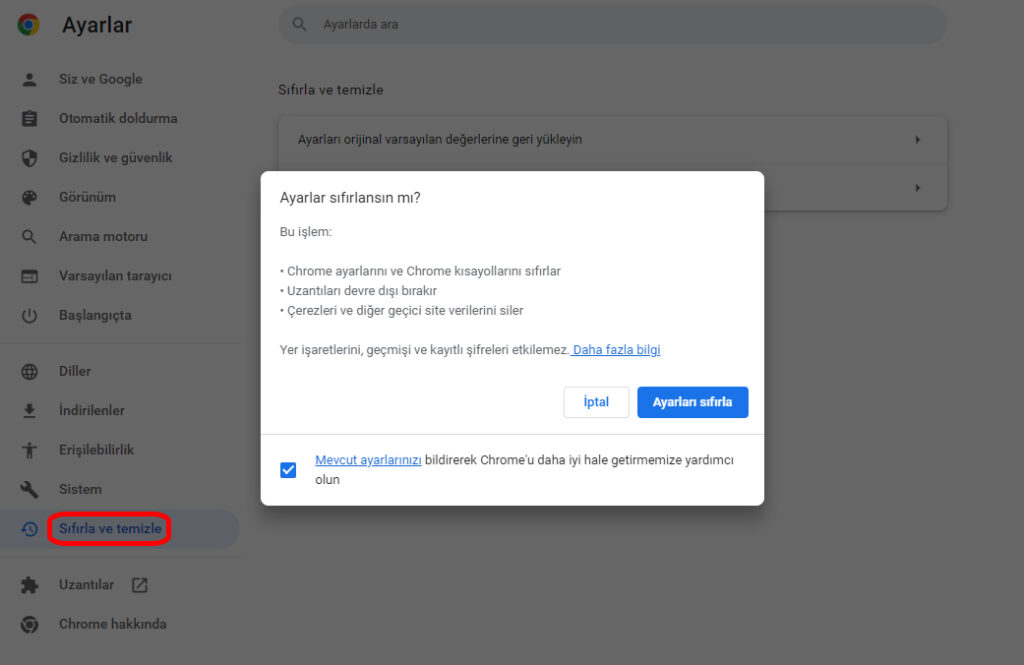Open the Mevcut ayarlarınızı link
This screenshot has height=665, width=1024.
pos(368,460)
